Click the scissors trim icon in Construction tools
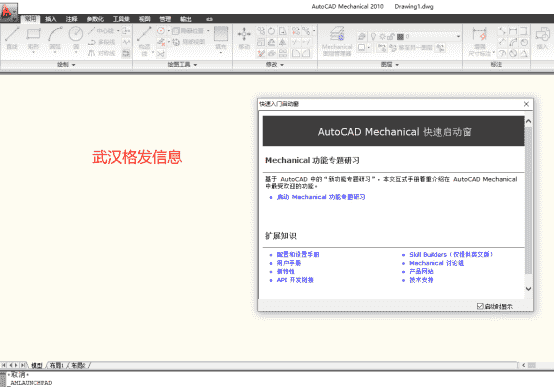This screenshot has width=554, height=387. coord(161,54)
